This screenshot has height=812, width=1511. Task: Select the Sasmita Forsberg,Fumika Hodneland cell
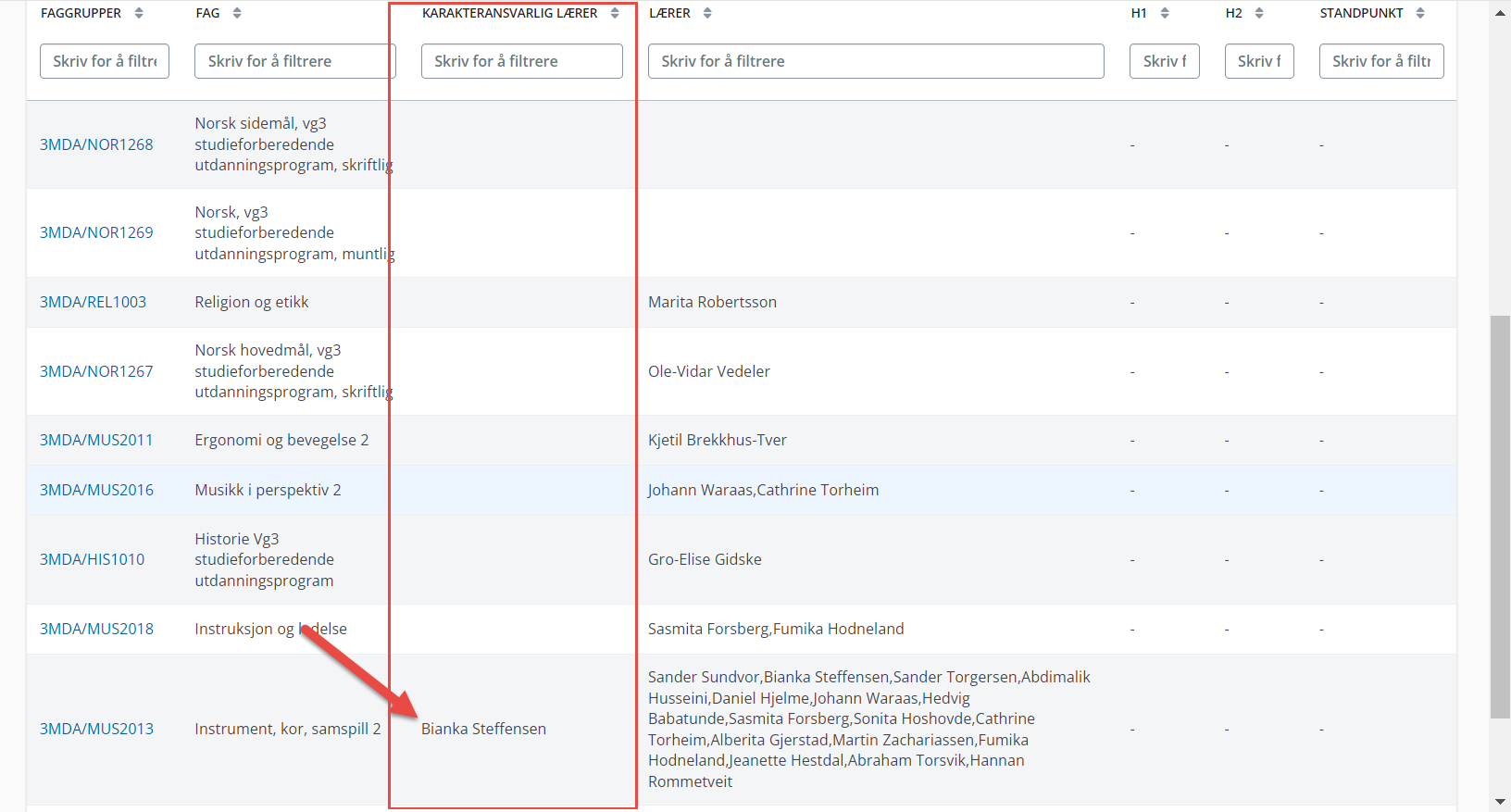[776, 629]
